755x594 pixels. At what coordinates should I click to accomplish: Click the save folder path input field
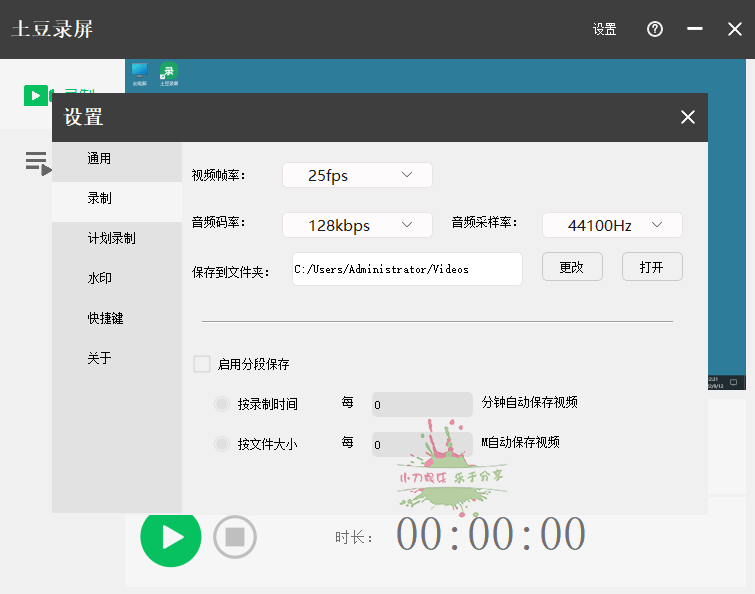point(407,269)
